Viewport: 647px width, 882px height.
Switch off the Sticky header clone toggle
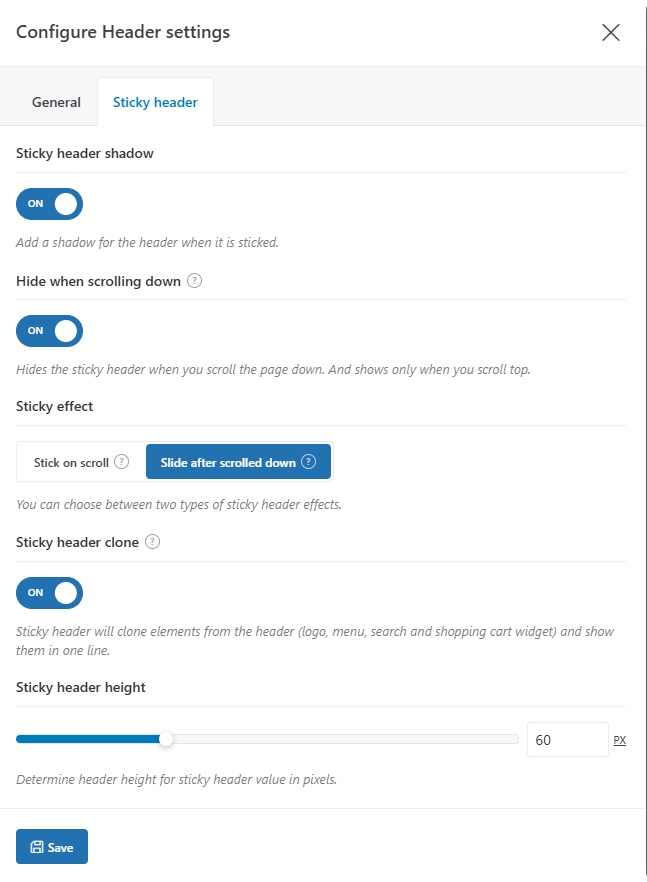[x=50, y=593]
